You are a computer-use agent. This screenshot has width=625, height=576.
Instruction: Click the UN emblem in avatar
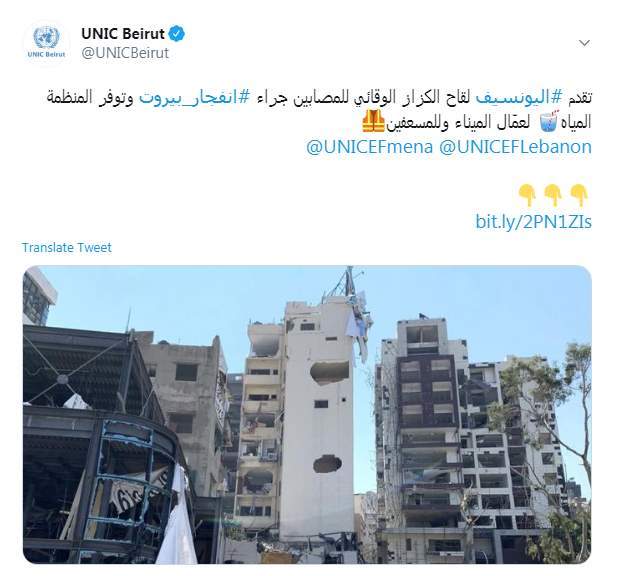click(46, 38)
